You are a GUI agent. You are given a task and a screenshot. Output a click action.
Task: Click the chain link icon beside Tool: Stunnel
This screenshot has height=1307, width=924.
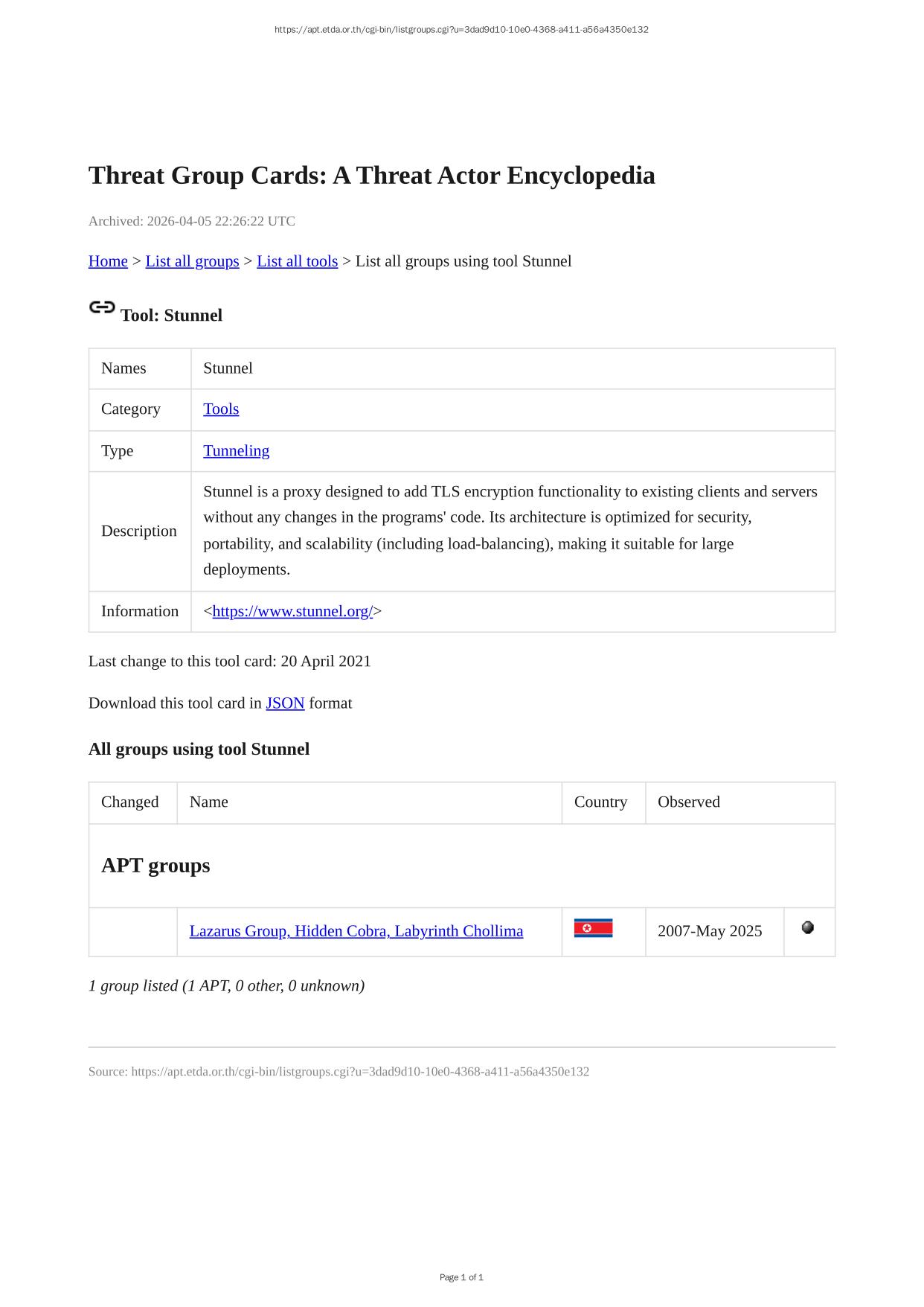[x=102, y=307]
